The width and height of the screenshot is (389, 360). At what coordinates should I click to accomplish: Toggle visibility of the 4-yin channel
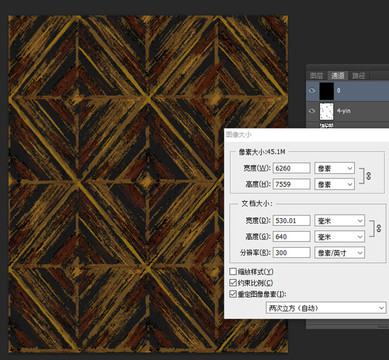coord(312,111)
